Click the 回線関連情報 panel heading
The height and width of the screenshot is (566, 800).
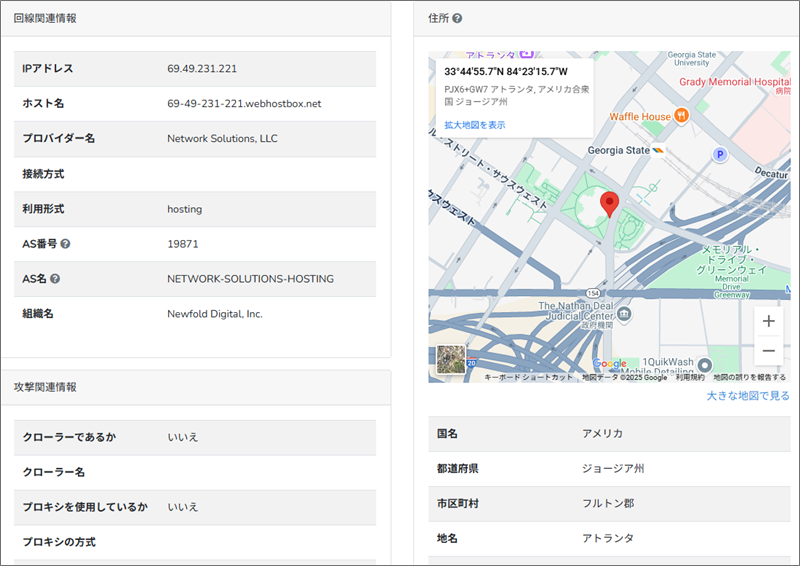(x=45, y=18)
